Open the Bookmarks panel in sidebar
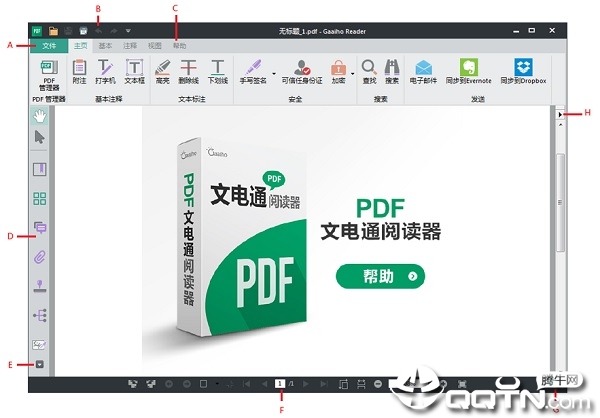The height and width of the screenshot is (418, 600). pyautogui.click(x=39, y=169)
